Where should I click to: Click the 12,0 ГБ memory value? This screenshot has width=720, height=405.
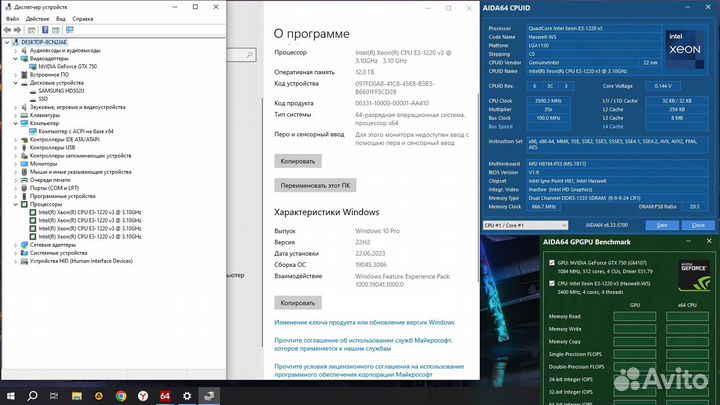click(x=365, y=72)
